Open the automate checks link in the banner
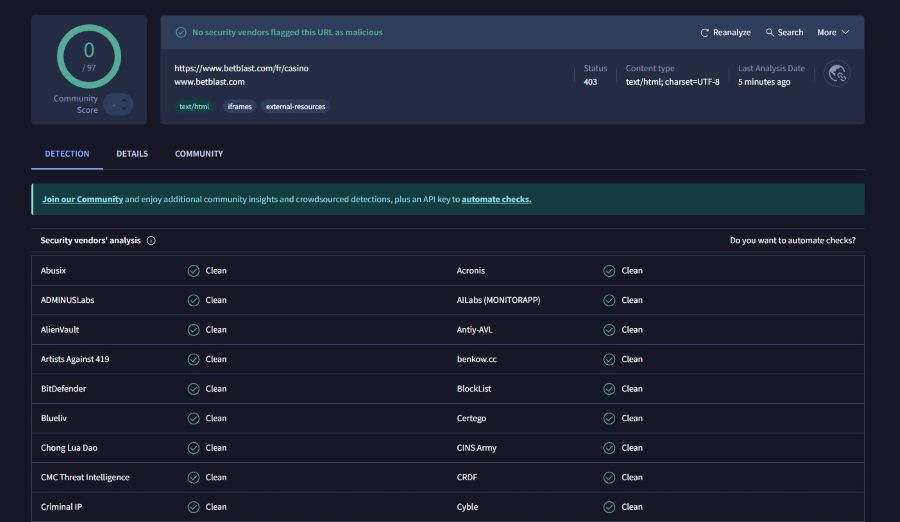The height and width of the screenshot is (522, 900). [496, 199]
